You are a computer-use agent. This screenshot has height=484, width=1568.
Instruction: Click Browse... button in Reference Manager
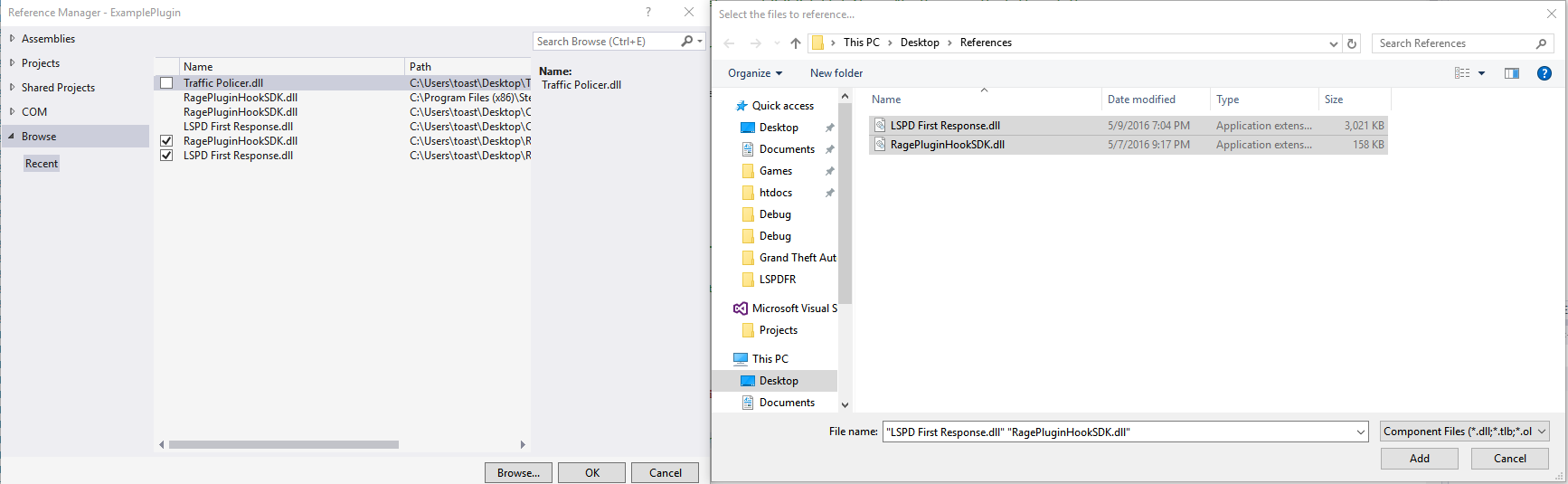pos(518,473)
